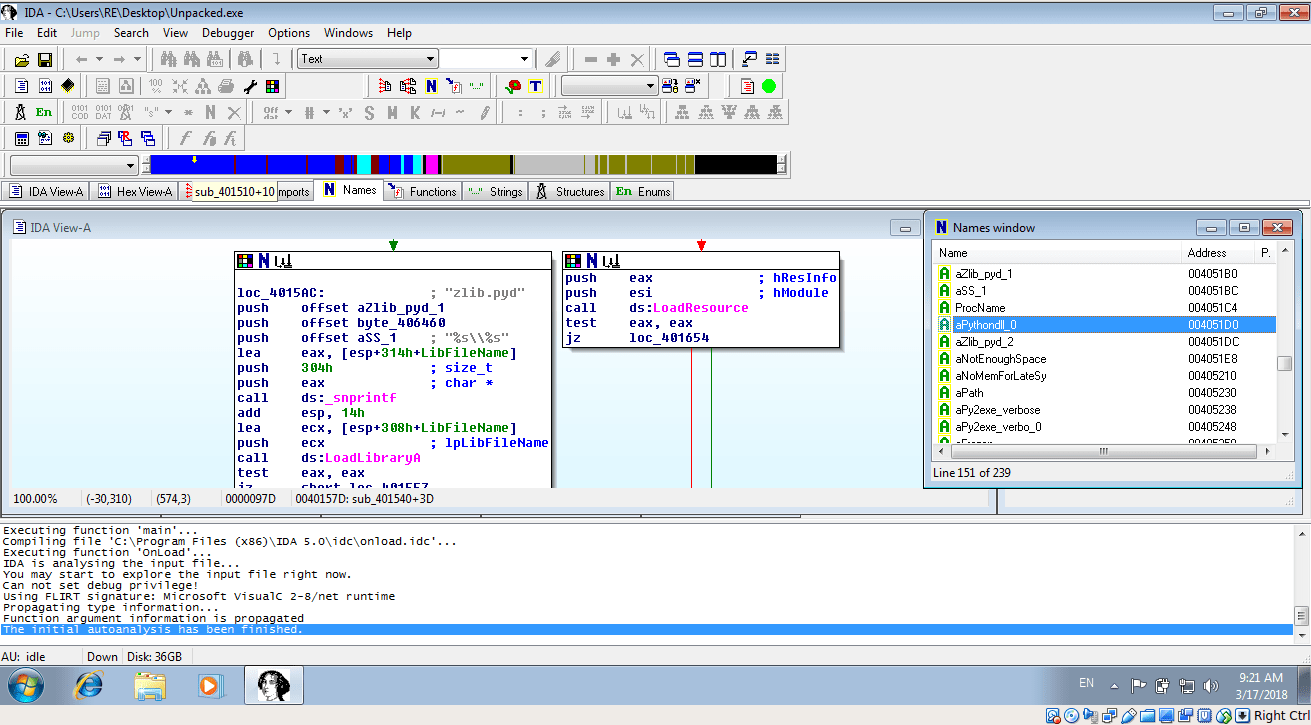Viewport: 1311px width, 725px height.
Task: Switch to the Hex View-A tab
Action: click(135, 191)
